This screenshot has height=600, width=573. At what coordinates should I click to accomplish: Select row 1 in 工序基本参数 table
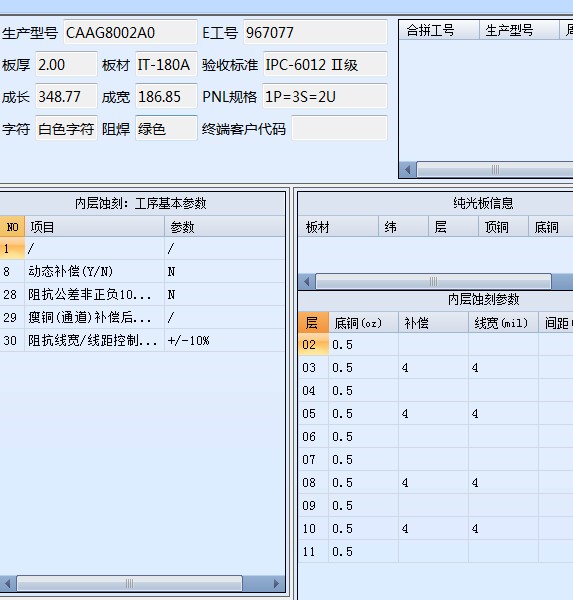pos(142,249)
